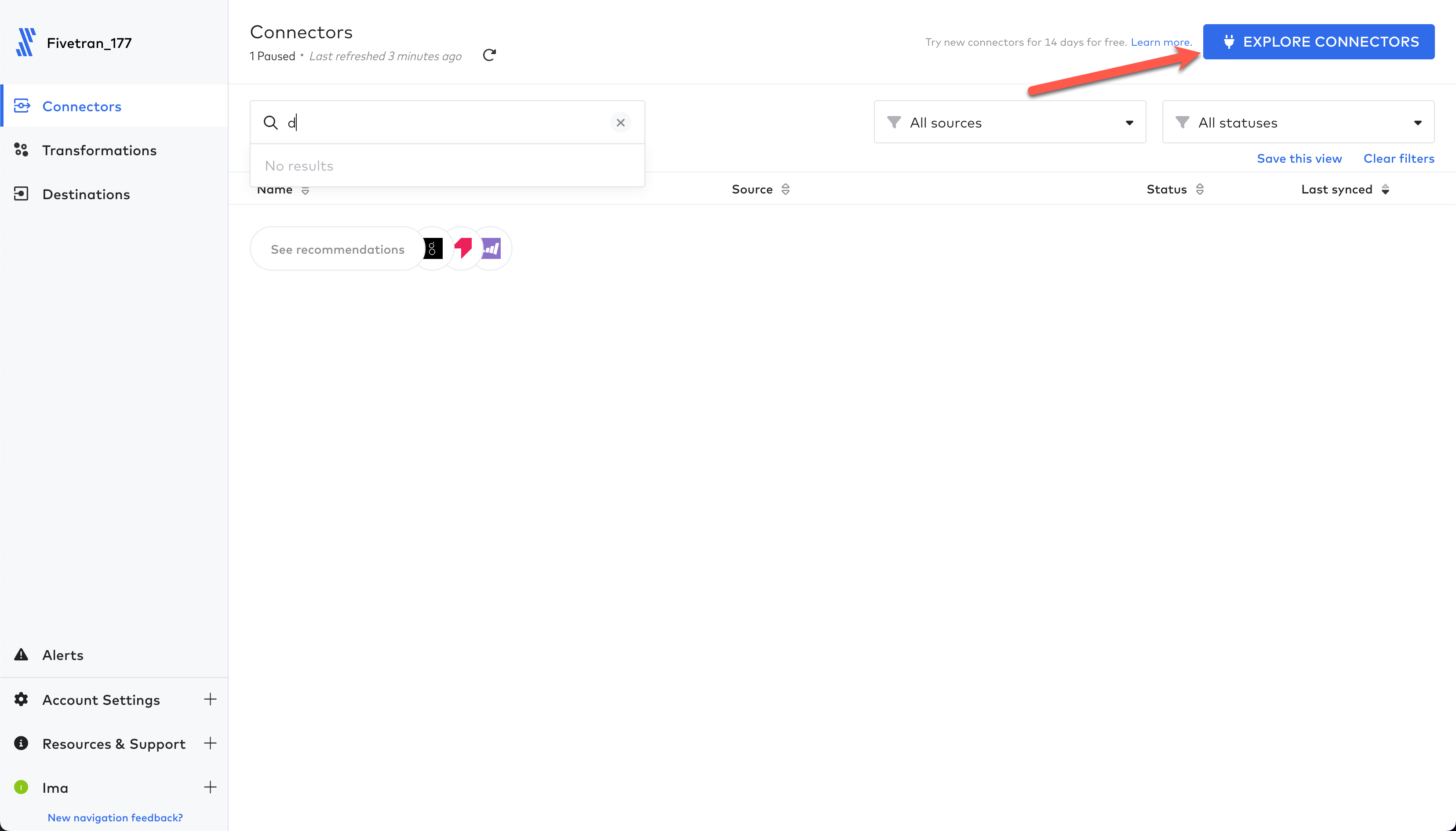This screenshot has height=831, width=1456.
Task: Open the All sources dropdown
Action: click(1009, 123)
